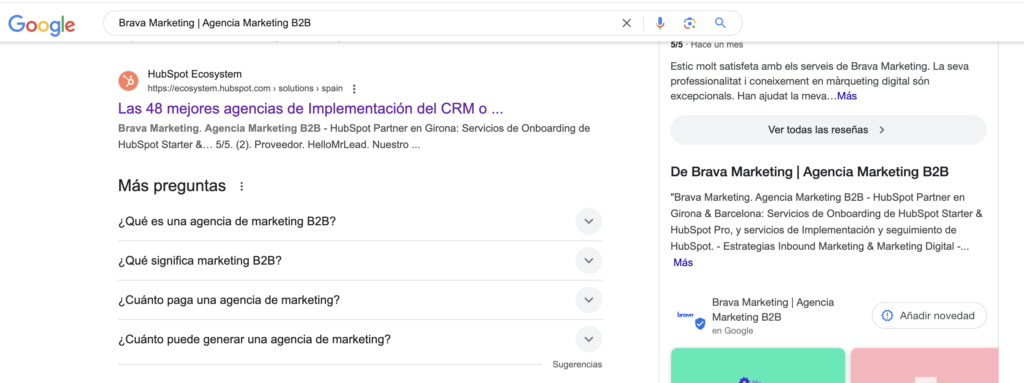Click the "5/5 · Hace un mes" review rating
Screen dimensions: 1024x383
point(707,44)
